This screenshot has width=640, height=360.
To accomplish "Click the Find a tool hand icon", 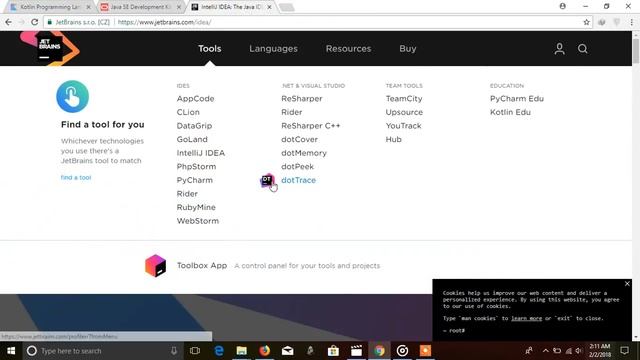I will tap(72, 96).
